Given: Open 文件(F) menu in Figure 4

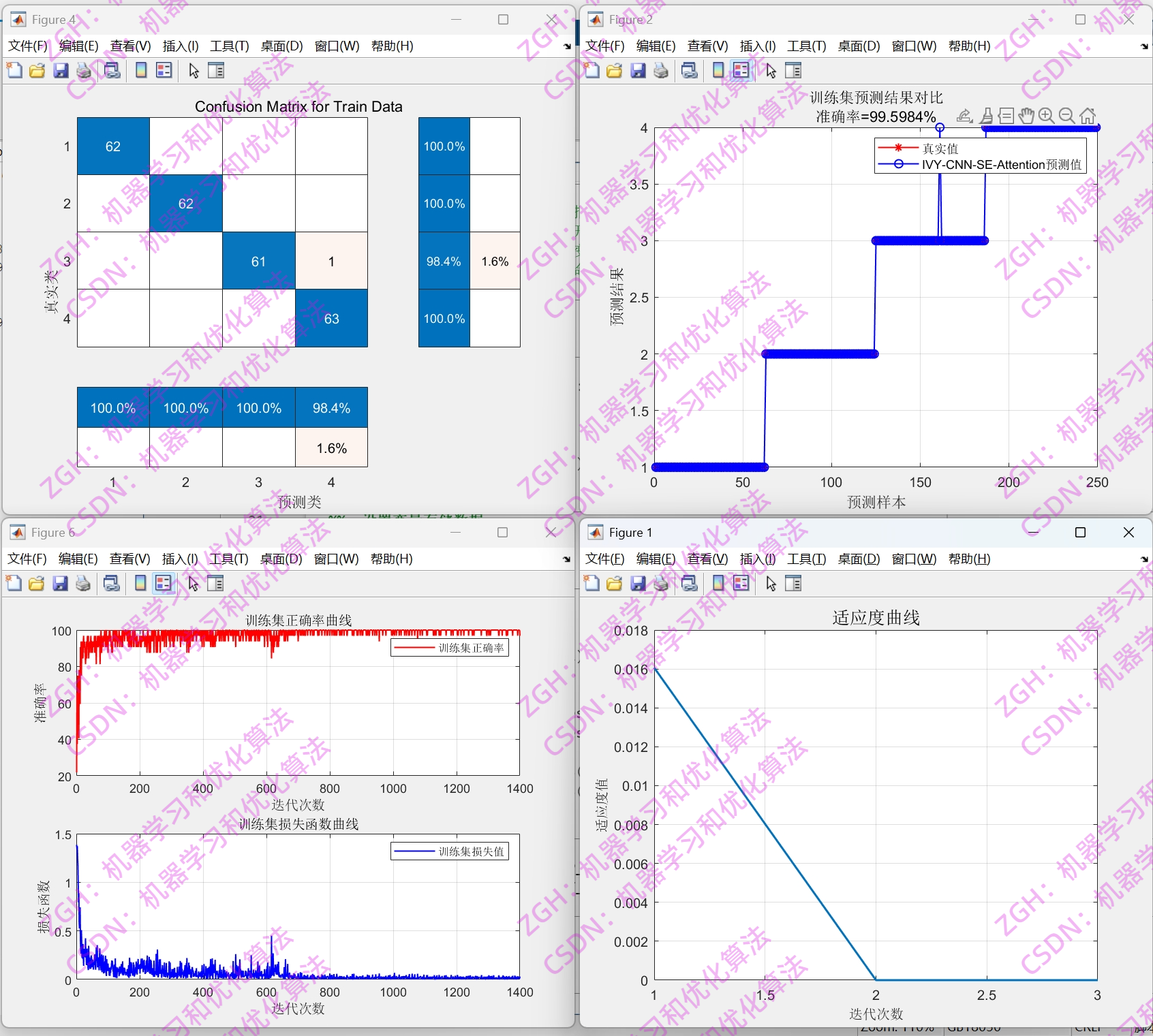Looking at the screenshot, I should (28, 46).
